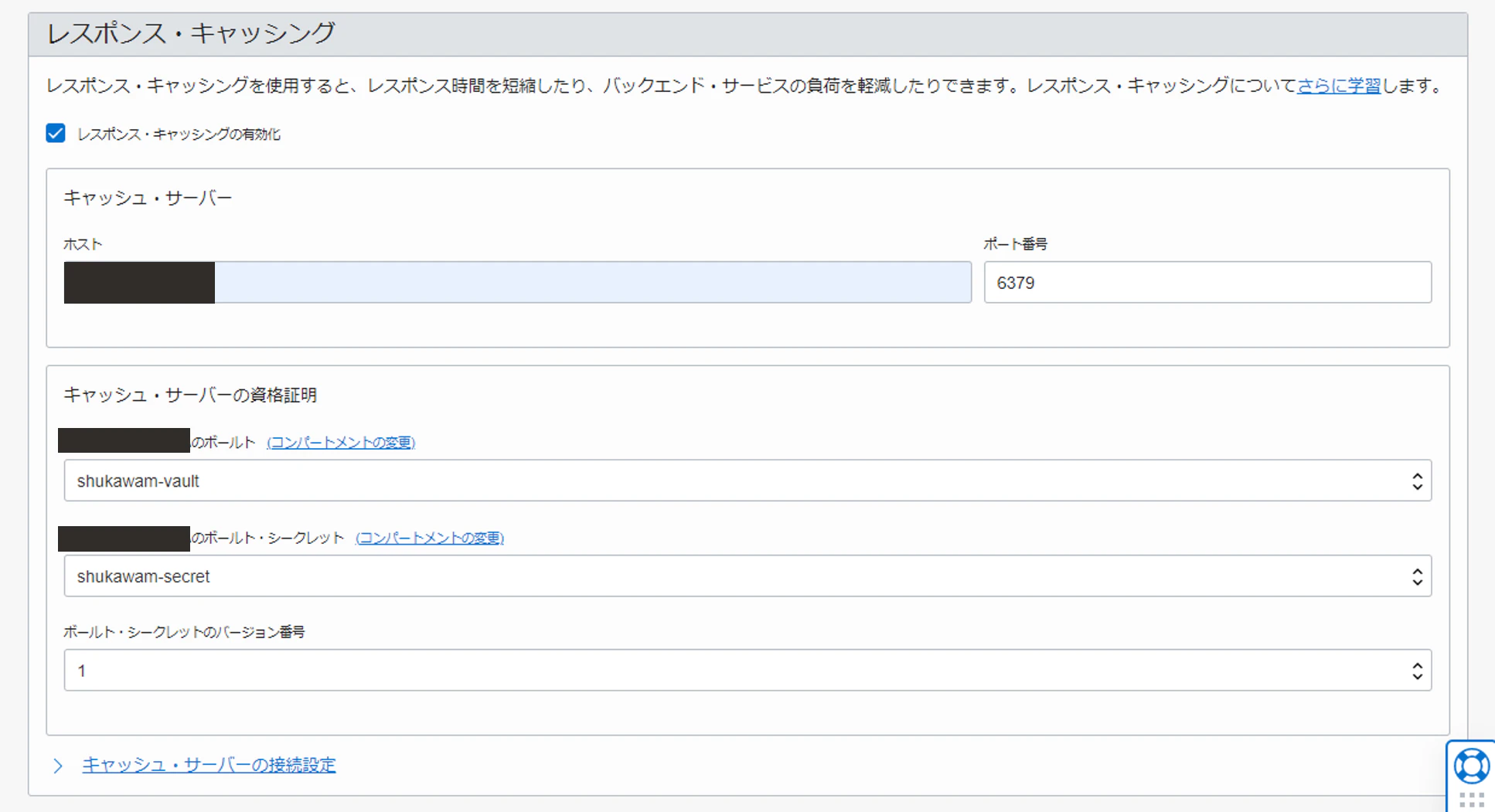Click the secret dropdown stepper arrows
1495x812 pixels.
(x=1417, y=576)
